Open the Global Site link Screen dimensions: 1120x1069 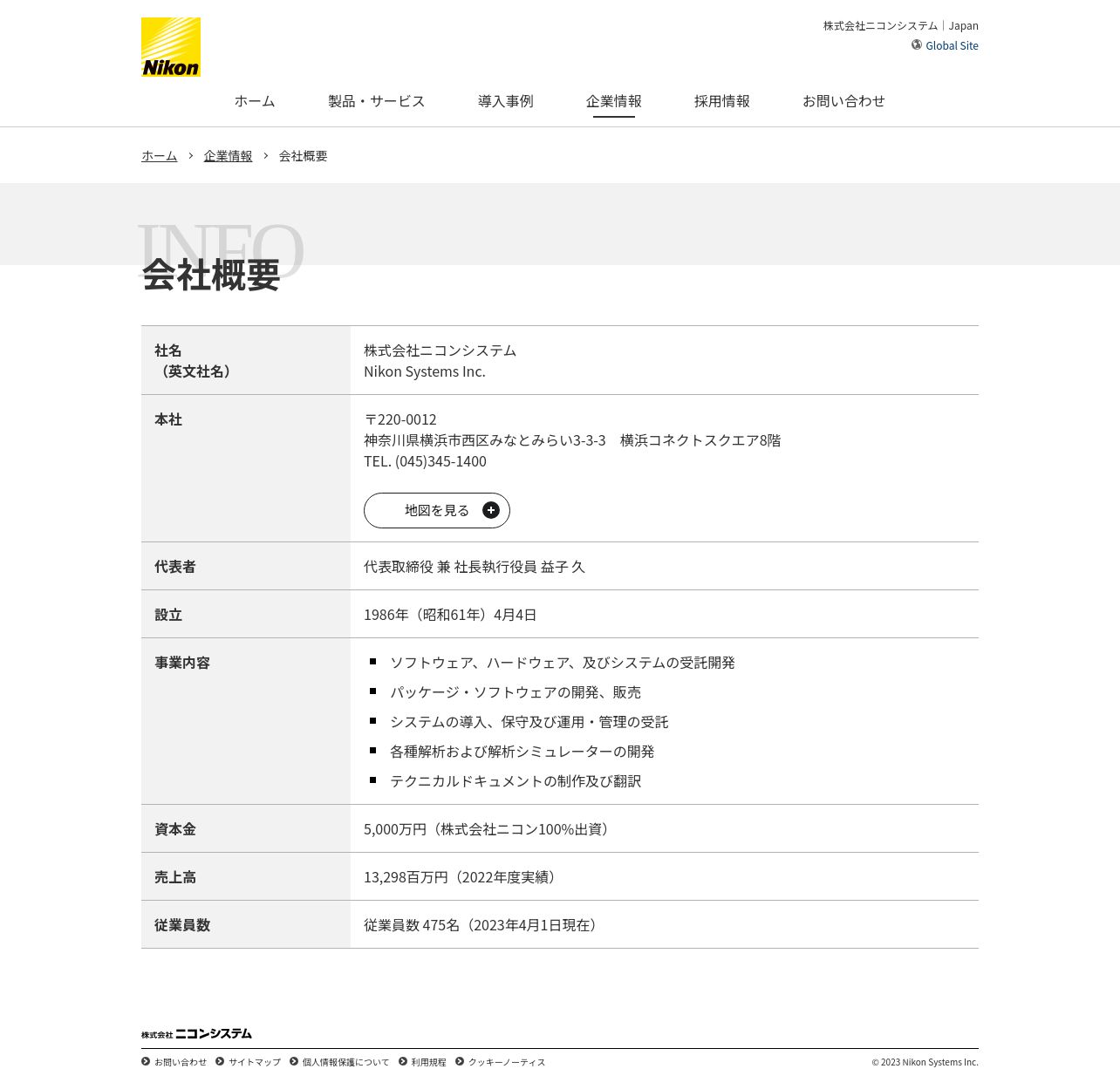tap(952, 45)
